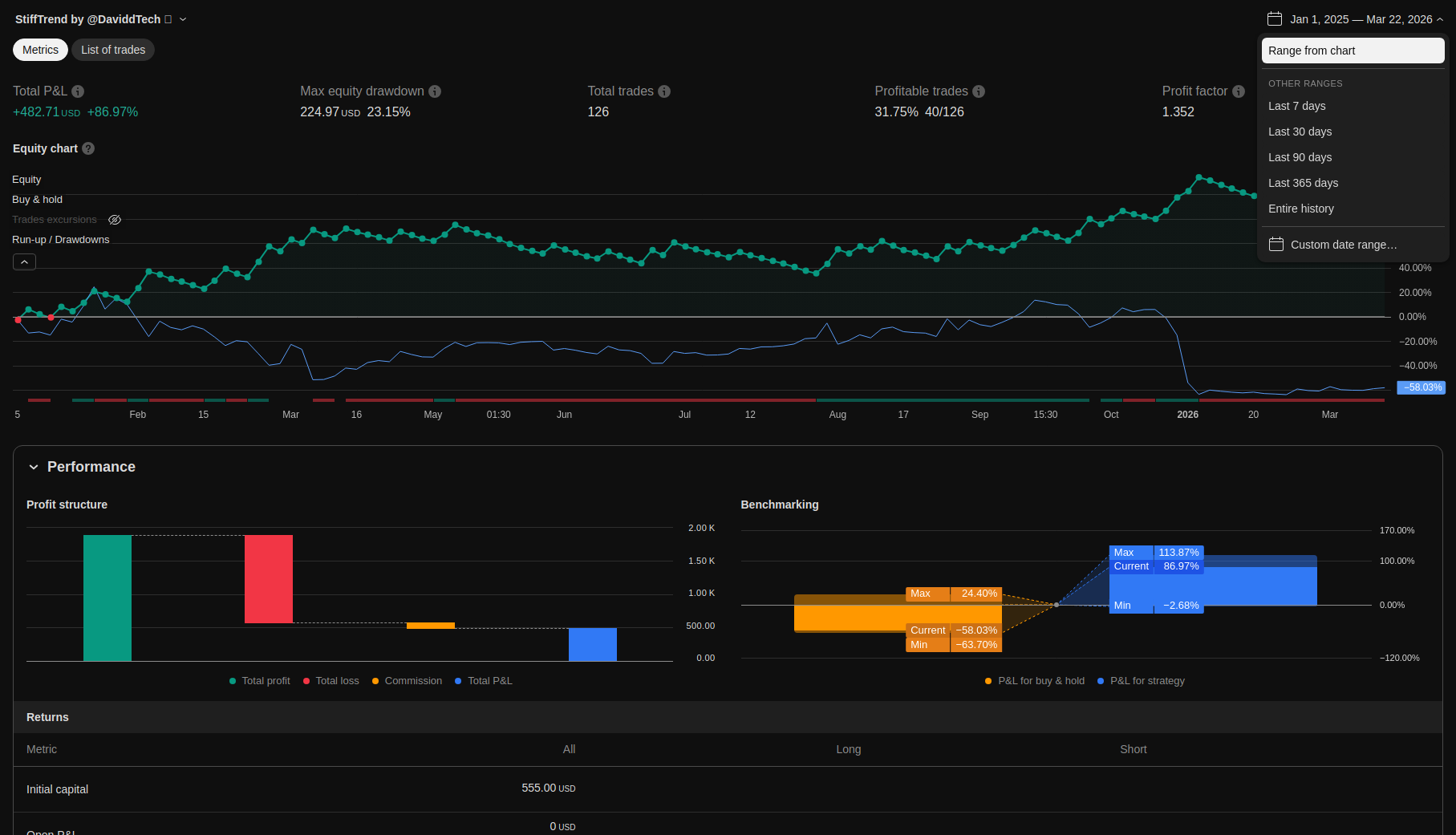The image size is (1456, 835).
Task: Choose Custom date range option
Action: [1343, 245]
